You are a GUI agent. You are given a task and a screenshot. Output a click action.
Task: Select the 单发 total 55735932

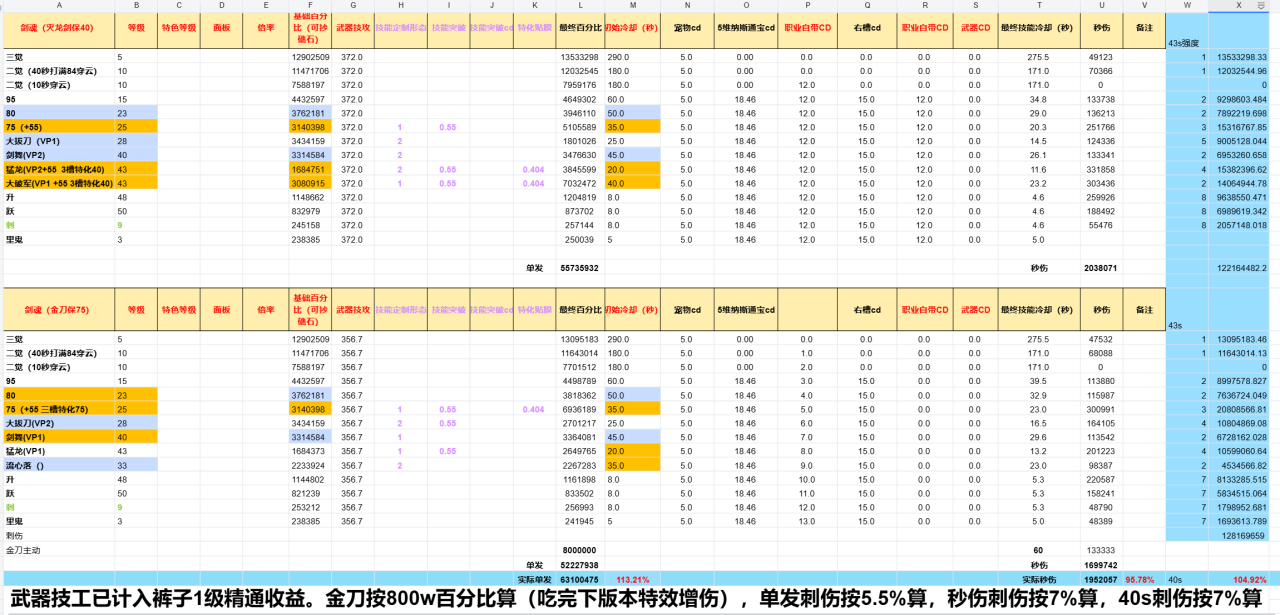[579, 268]
